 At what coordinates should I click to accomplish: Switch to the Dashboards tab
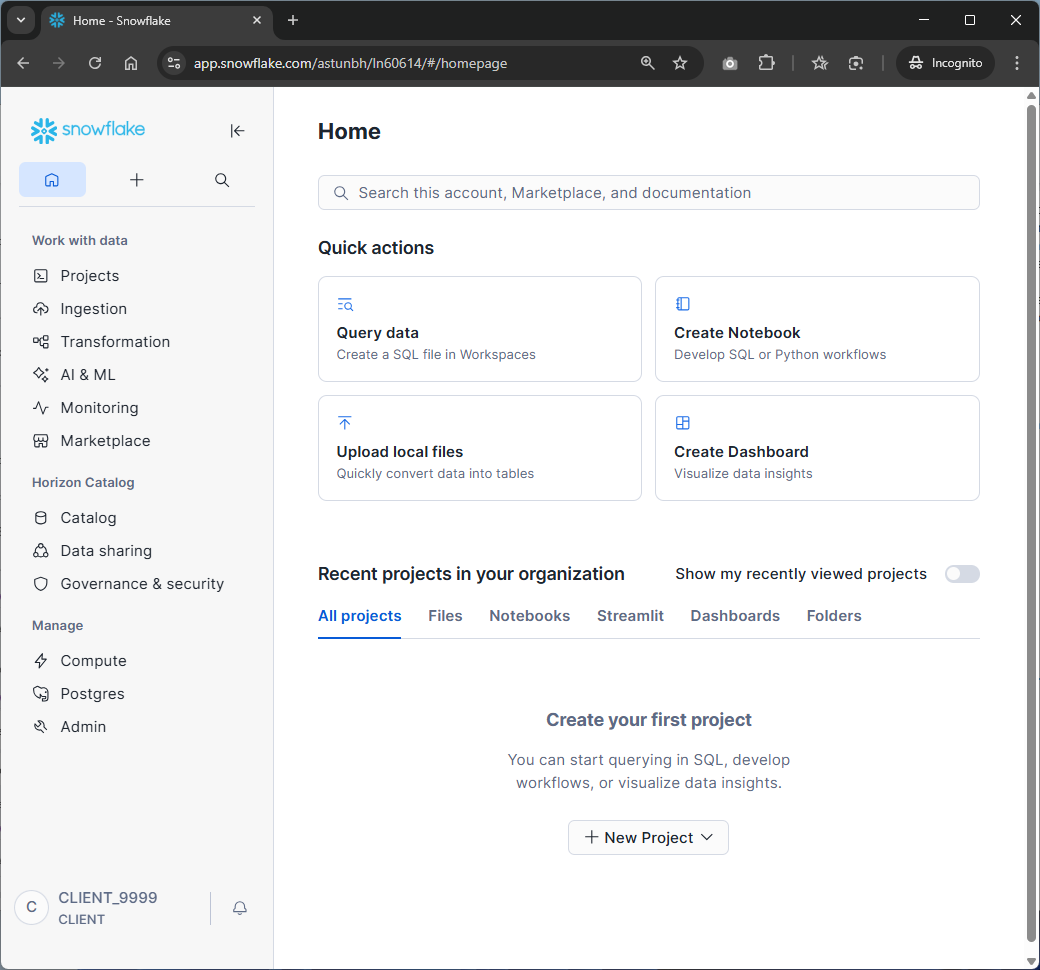(735, 616)
